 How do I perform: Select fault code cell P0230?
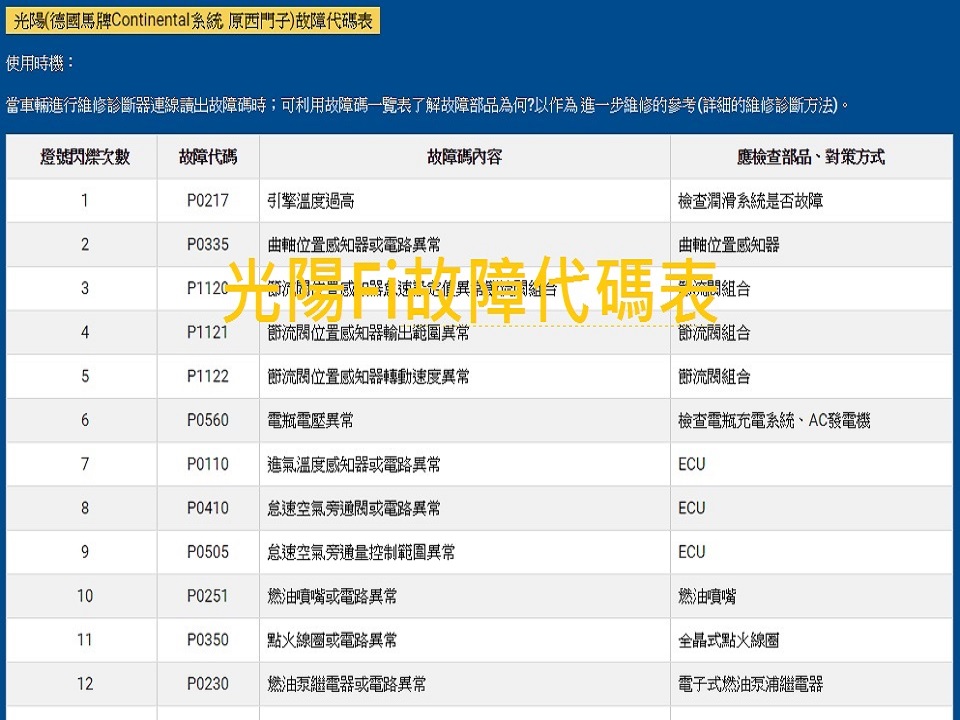[208, 684]
